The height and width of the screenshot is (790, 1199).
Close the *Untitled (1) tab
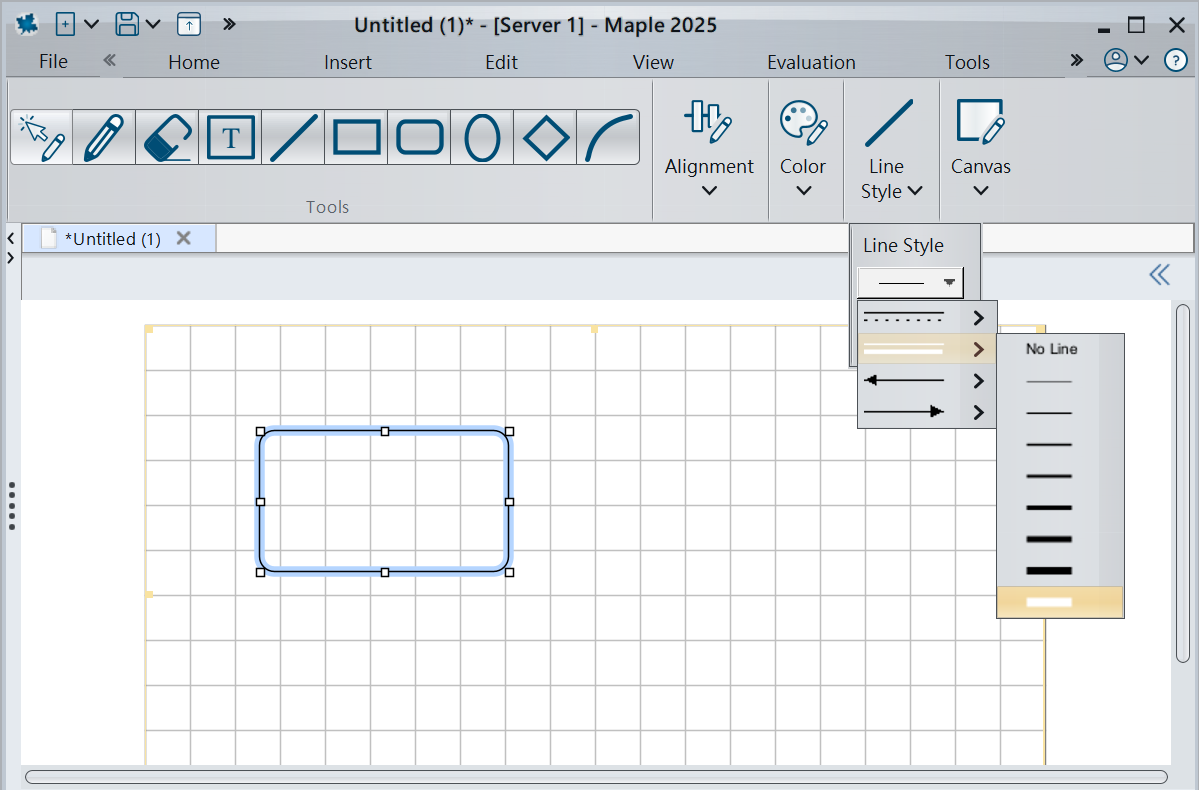point(184,238)
